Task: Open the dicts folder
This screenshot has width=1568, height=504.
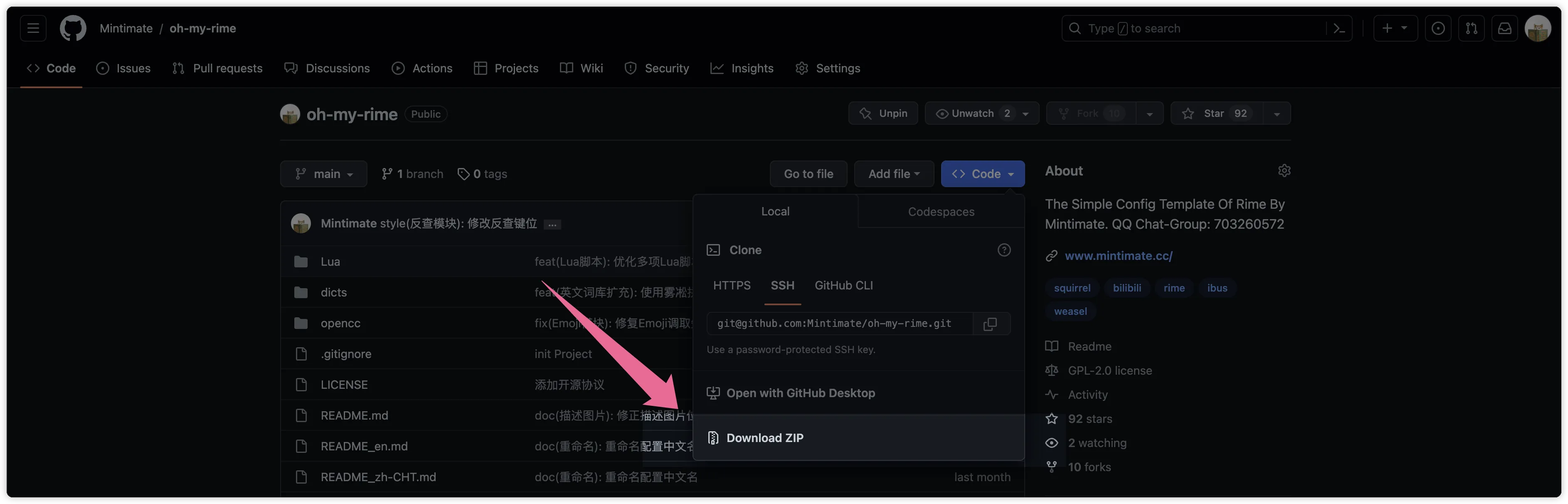Action: [x=333, y=292]
